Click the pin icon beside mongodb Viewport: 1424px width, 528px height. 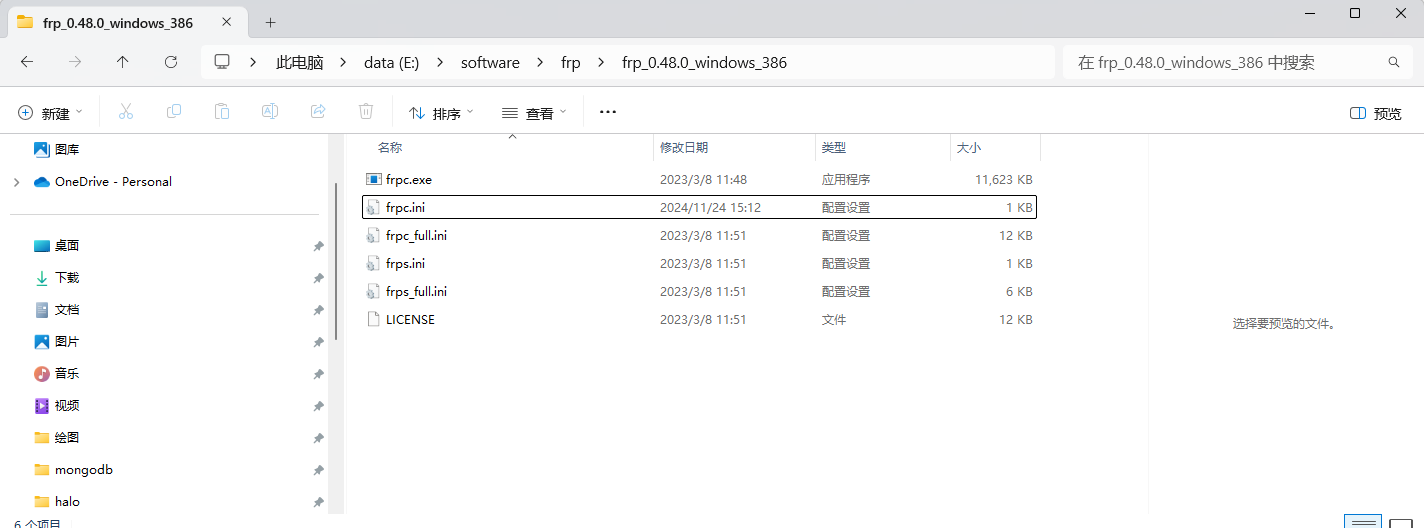click(318, 470)
